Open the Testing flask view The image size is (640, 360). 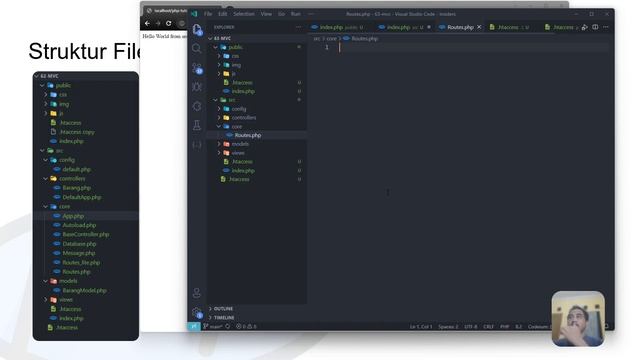(197, 125)
